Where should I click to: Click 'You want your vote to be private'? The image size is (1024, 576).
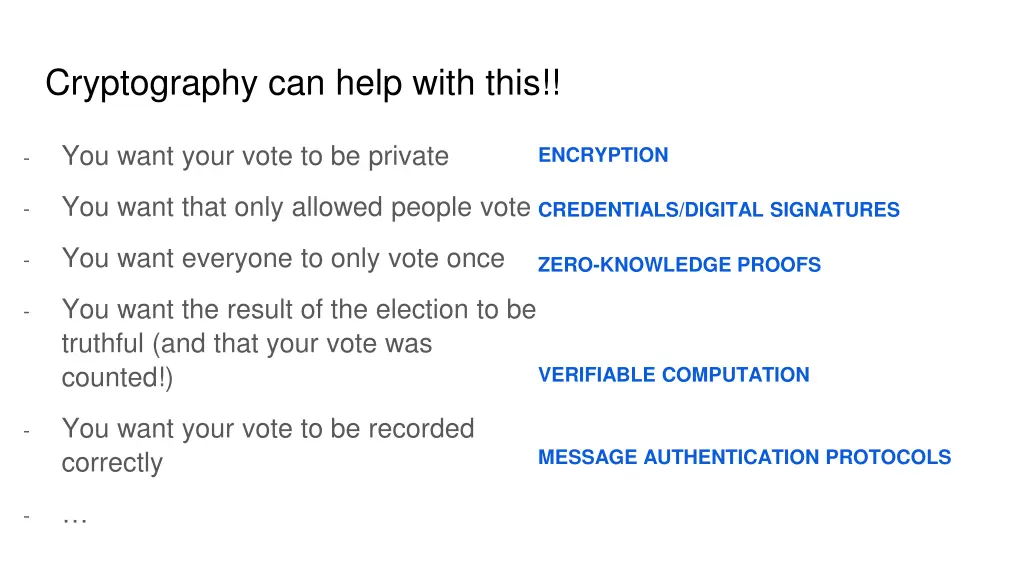255,157
